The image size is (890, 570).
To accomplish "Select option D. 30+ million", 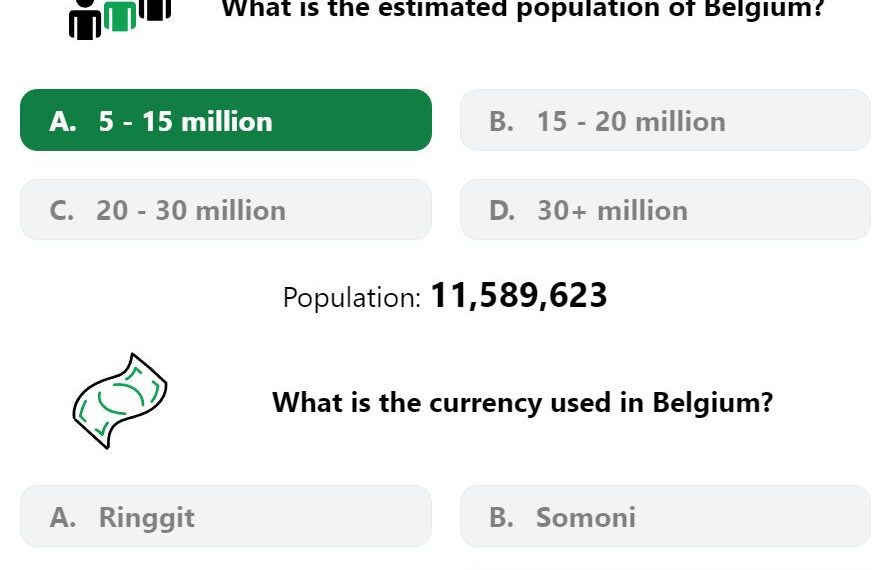I will (665, 209).
